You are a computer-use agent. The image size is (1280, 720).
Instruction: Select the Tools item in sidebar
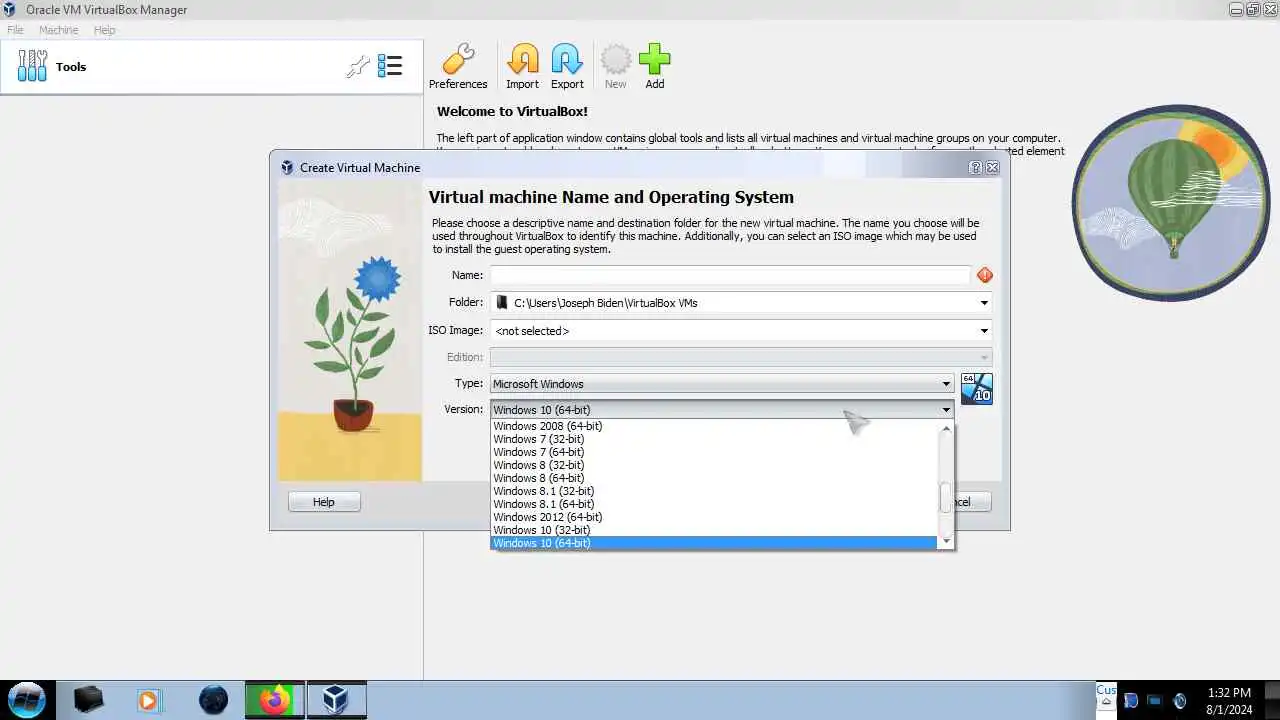pos(212,67)
